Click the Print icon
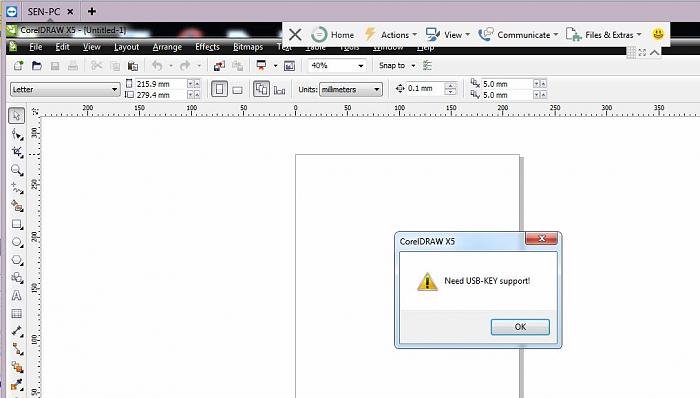This screenshot has width=700, height=398. [x=73, y=66]
